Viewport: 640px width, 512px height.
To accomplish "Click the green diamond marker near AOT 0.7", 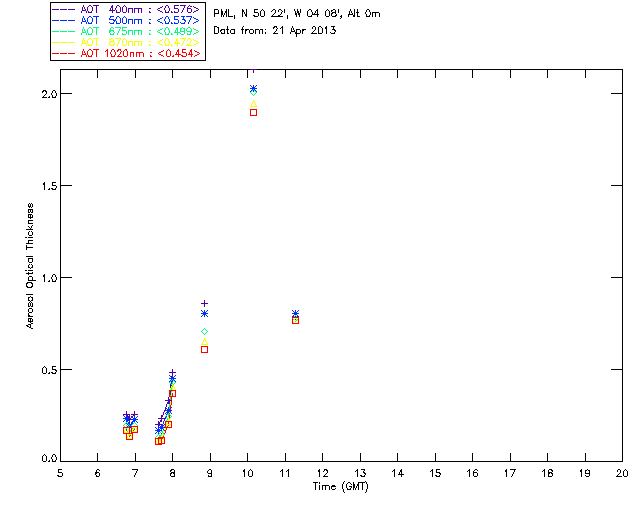I will point(204,332).
